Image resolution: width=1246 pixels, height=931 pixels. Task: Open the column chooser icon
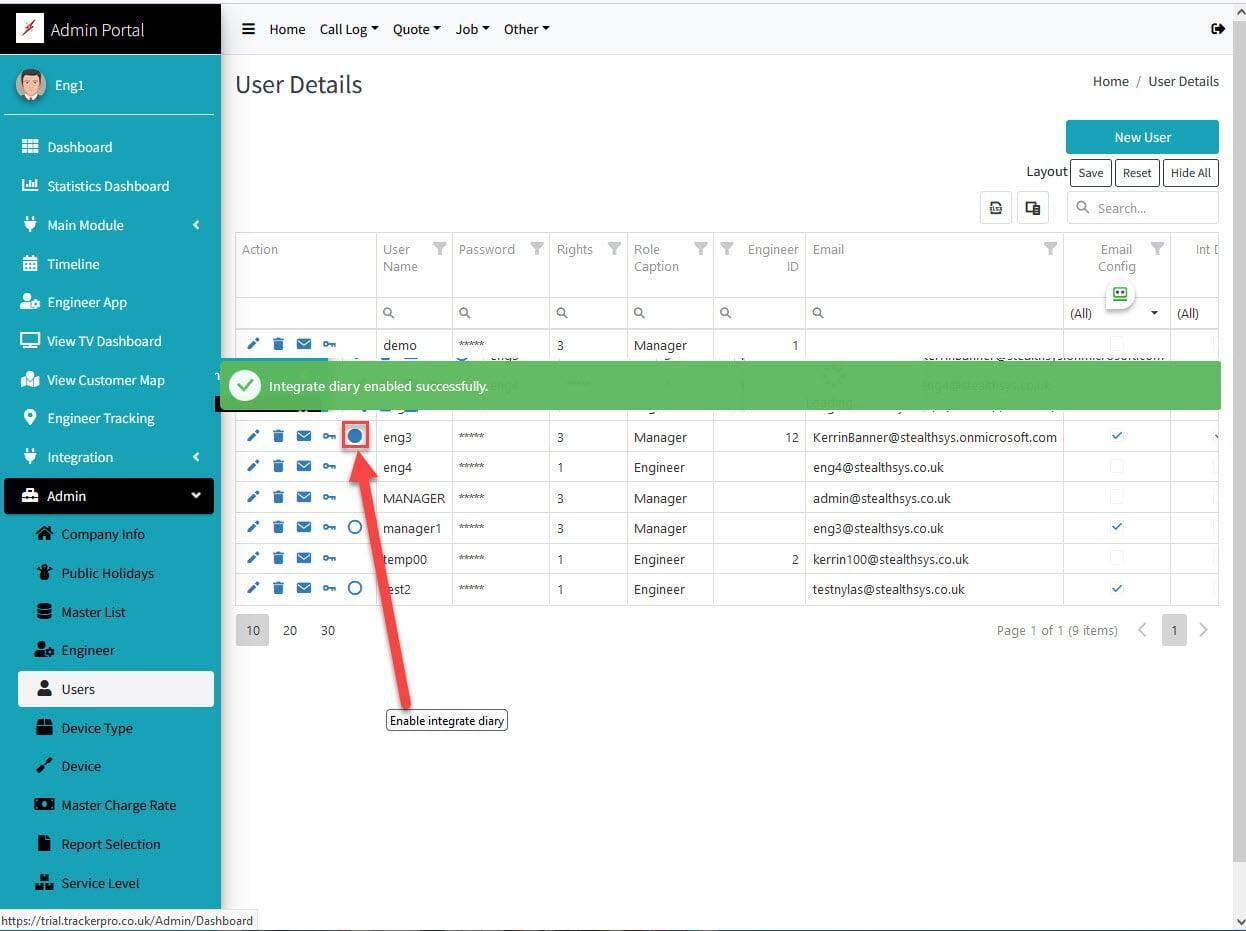click(1033, 208)
